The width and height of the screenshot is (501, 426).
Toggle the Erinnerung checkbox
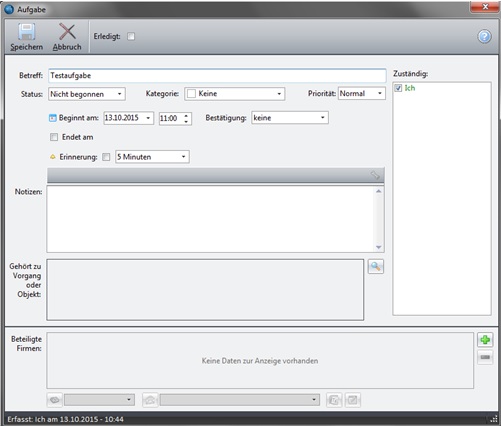(106, 157)
